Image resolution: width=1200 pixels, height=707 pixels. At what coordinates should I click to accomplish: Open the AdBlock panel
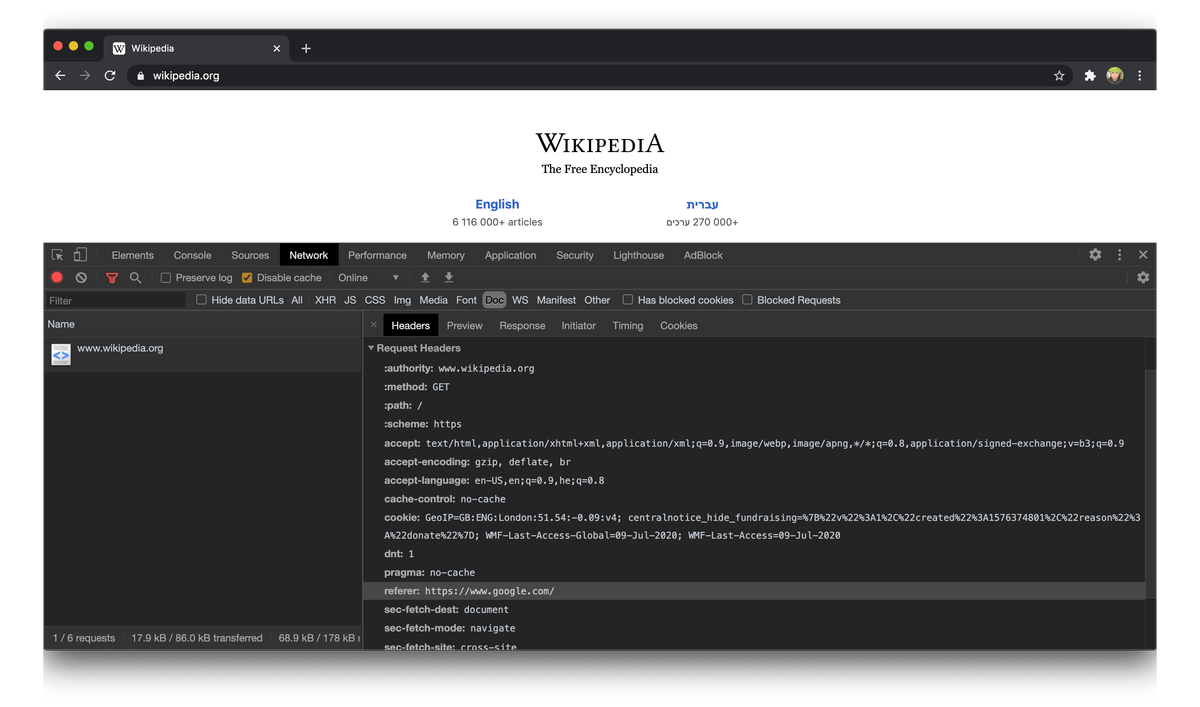703,255
